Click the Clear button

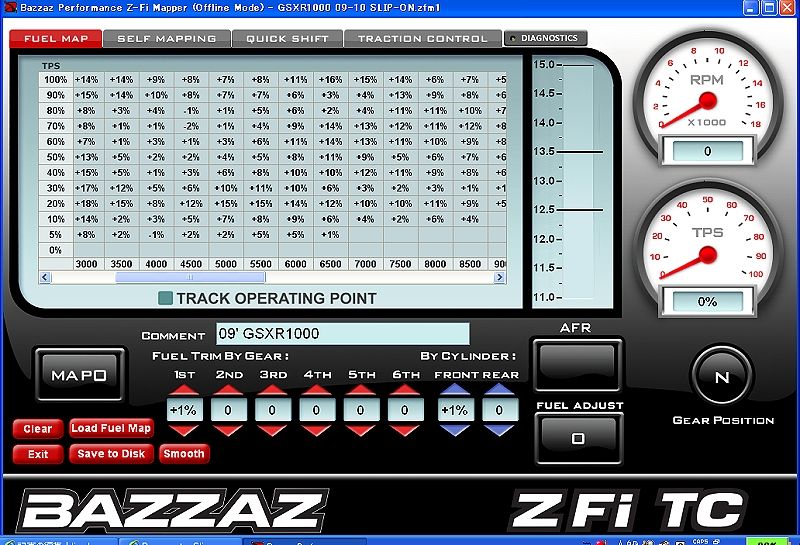click(x=38, y=429)
